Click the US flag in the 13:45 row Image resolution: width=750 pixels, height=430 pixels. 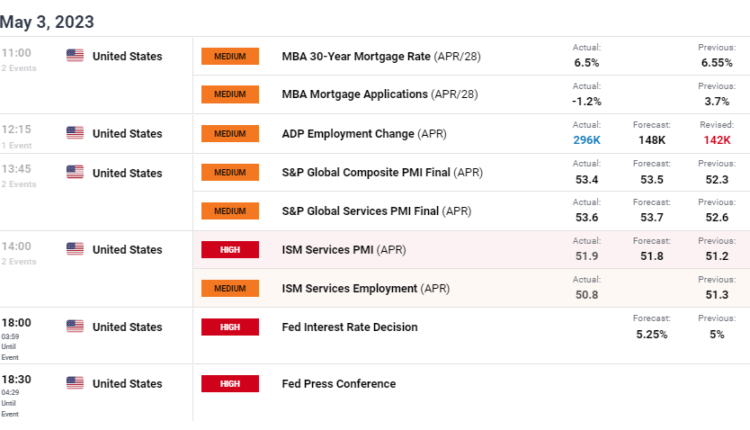(x=75, y=172)
